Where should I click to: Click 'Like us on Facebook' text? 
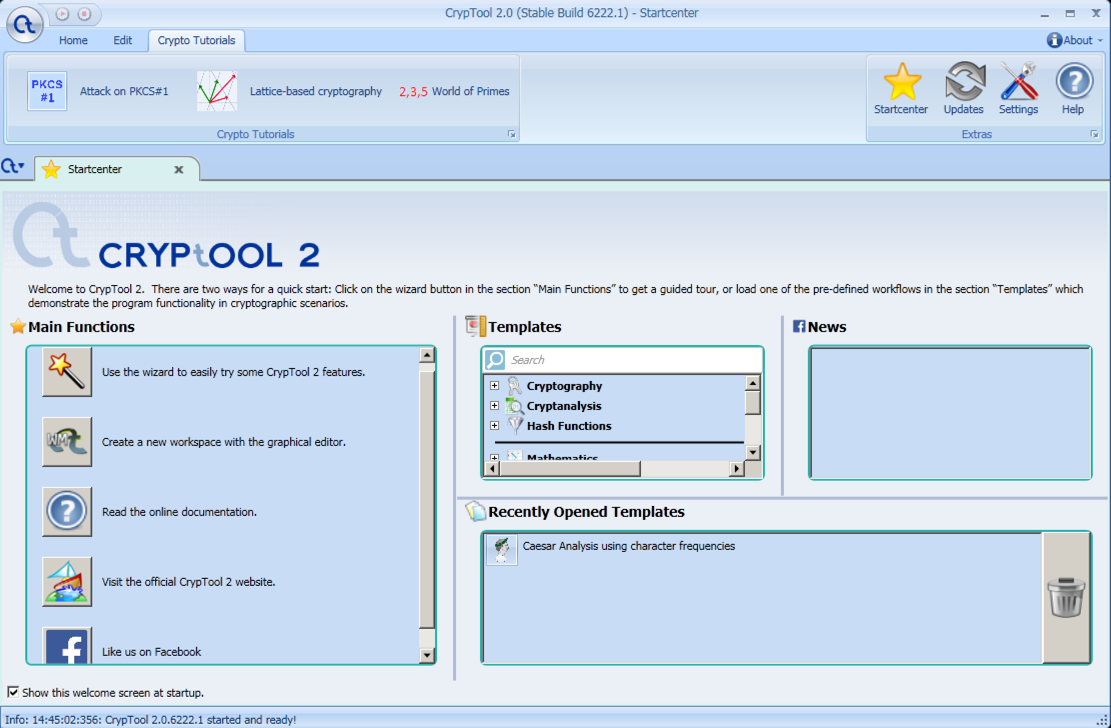[x=152, y=651]
